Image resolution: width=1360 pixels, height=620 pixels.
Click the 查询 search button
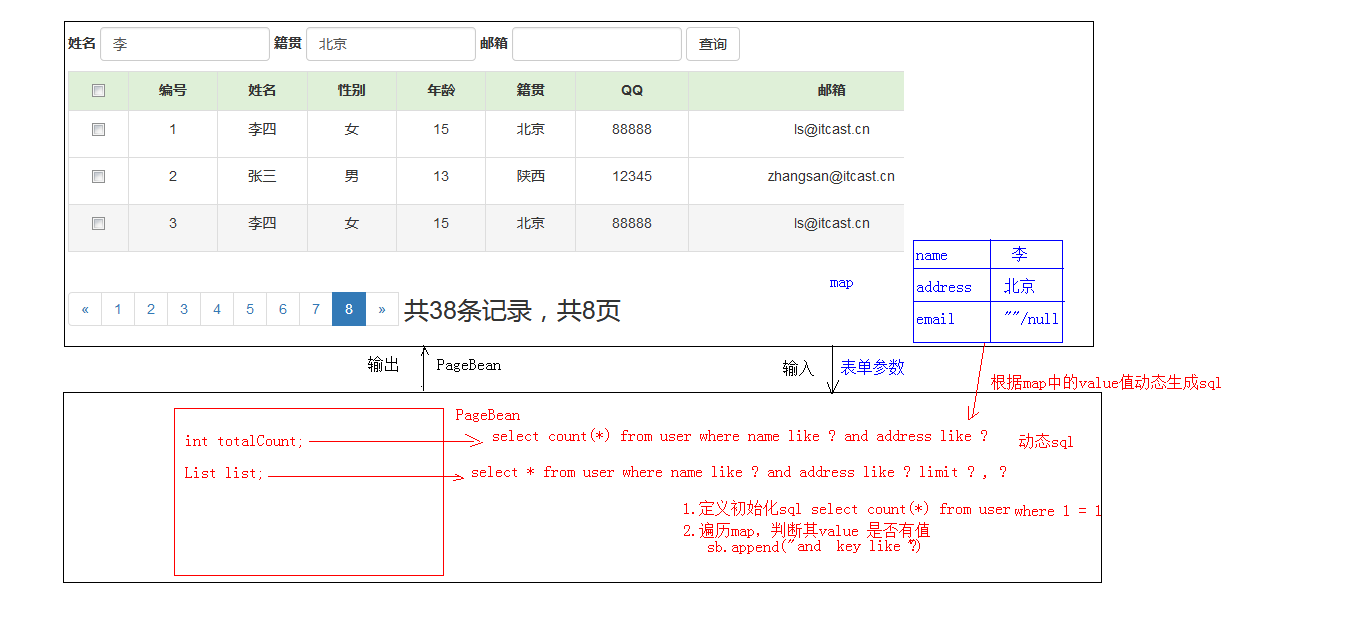point(712,44)
